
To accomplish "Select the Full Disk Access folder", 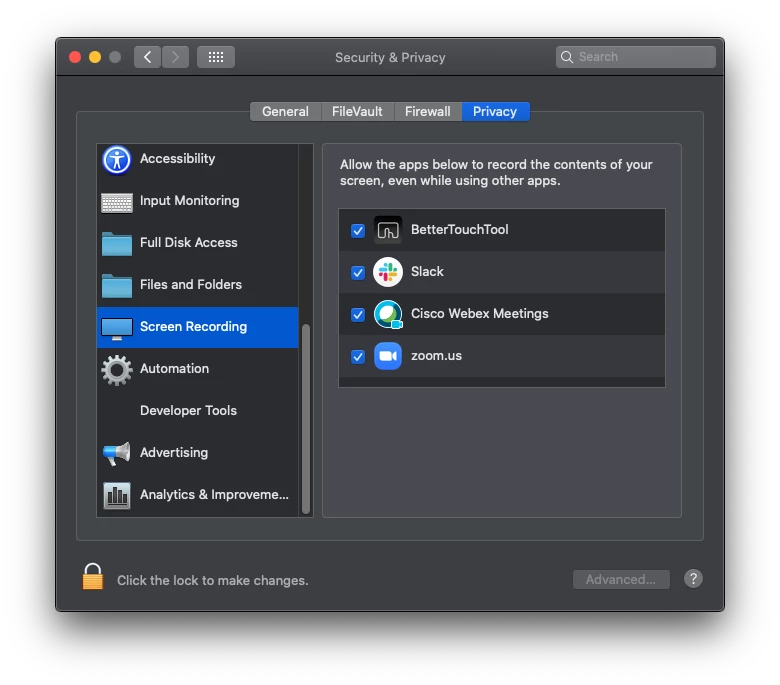I will (x=117, y=243).
